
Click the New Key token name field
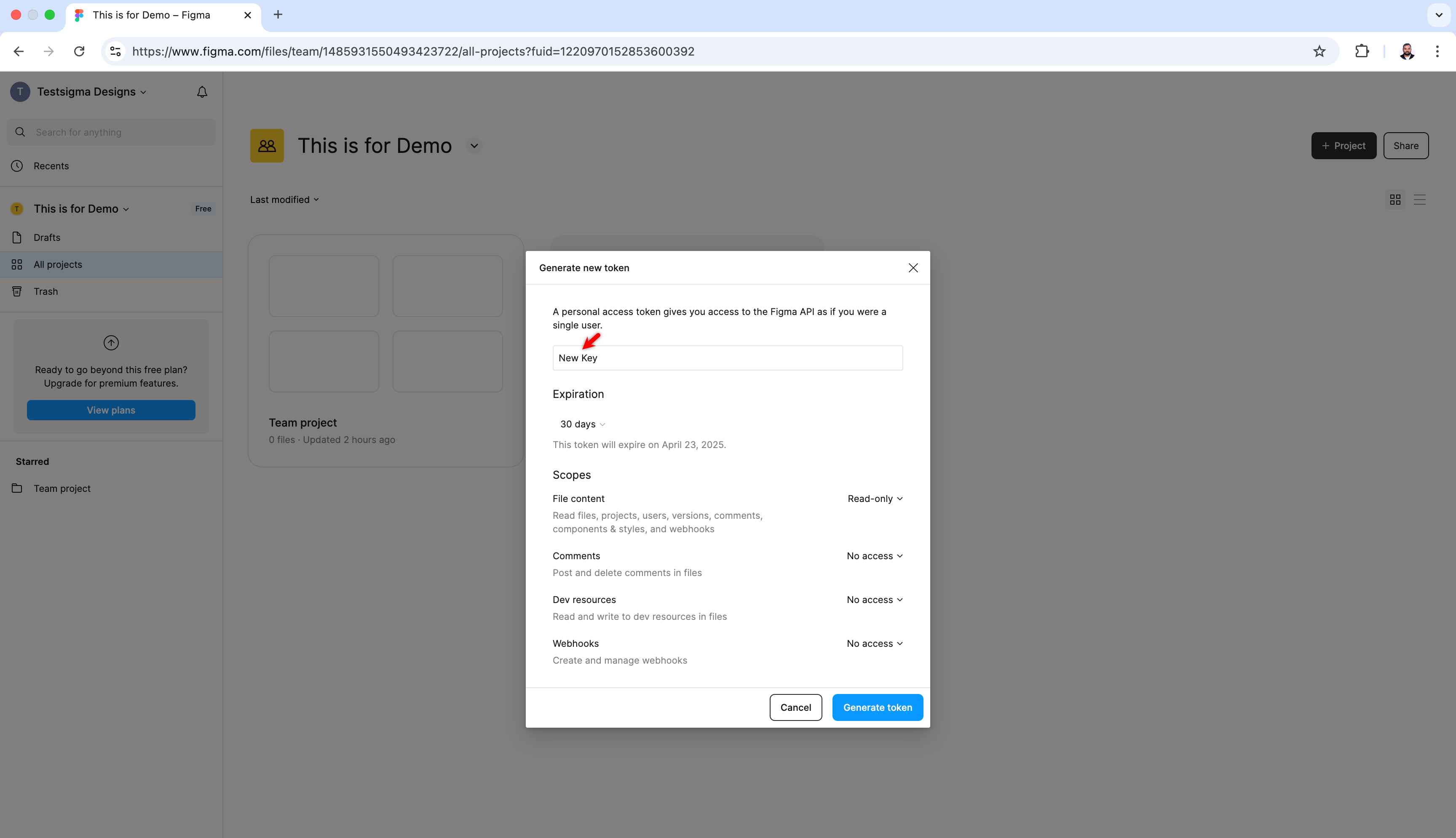tap(727, 358)
